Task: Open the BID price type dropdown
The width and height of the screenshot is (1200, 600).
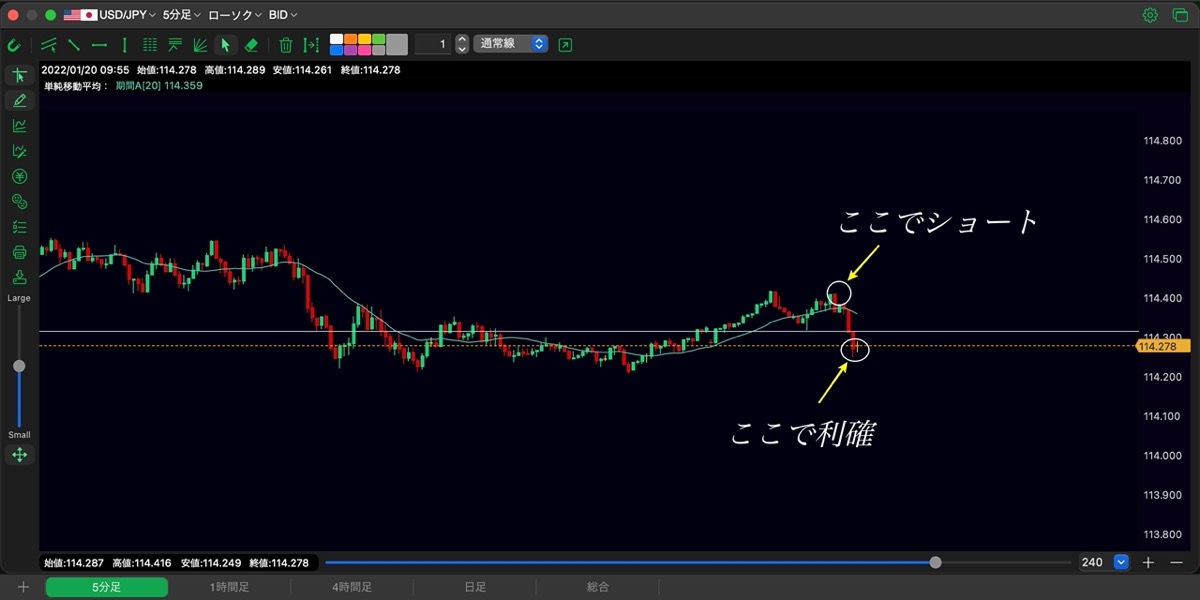Action: pyautogui.click(x=283, y=15)
